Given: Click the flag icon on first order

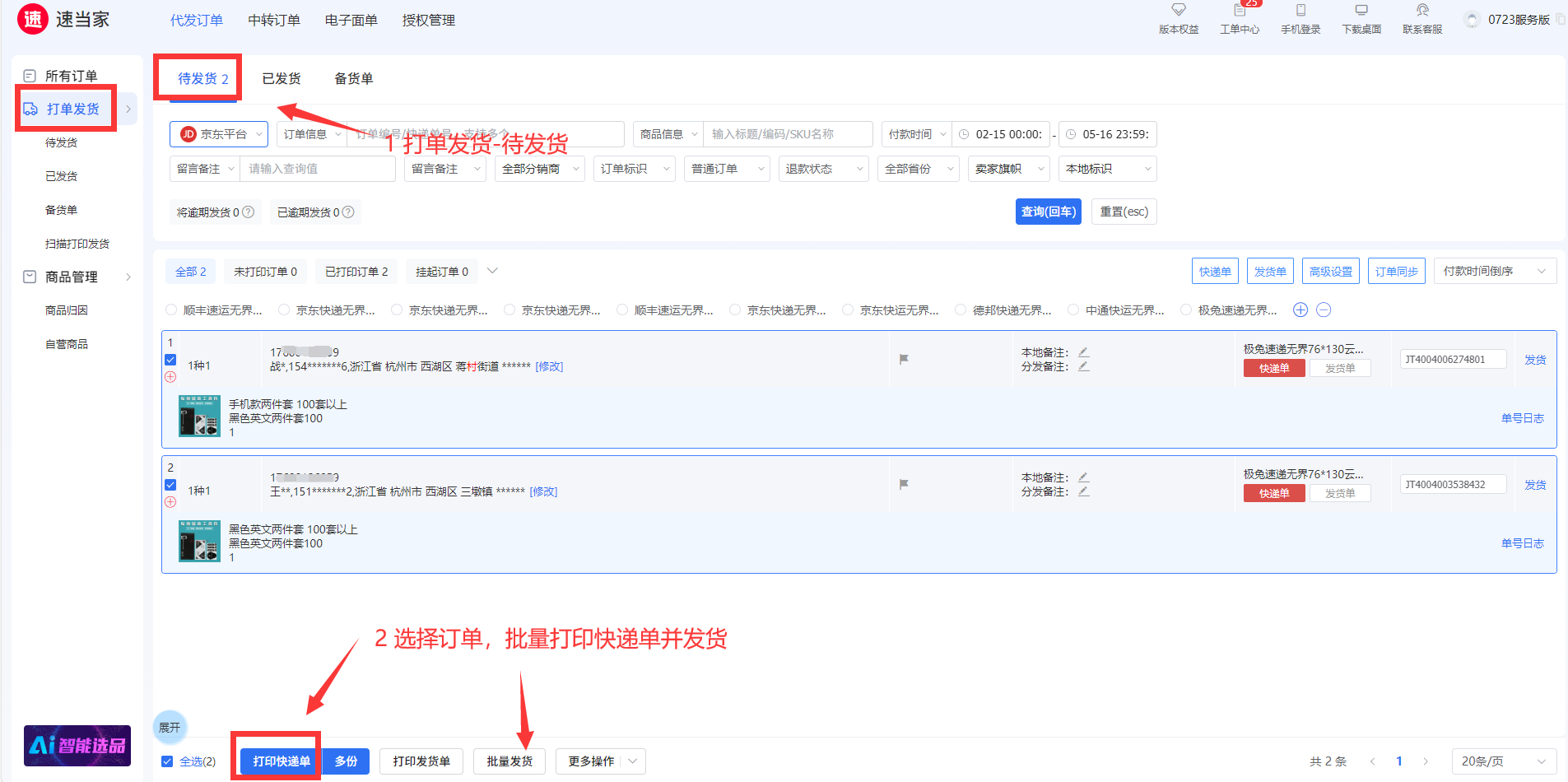Looking at the screenshot, I should tap(904, 359).
